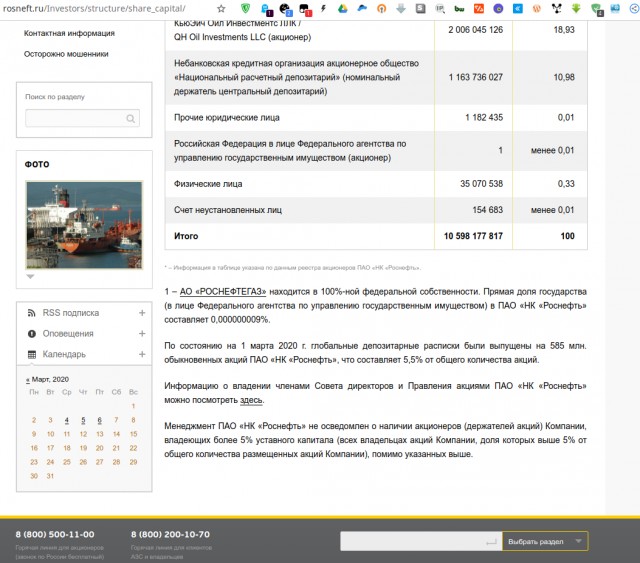Click the search magnifier in section search box

131,118
